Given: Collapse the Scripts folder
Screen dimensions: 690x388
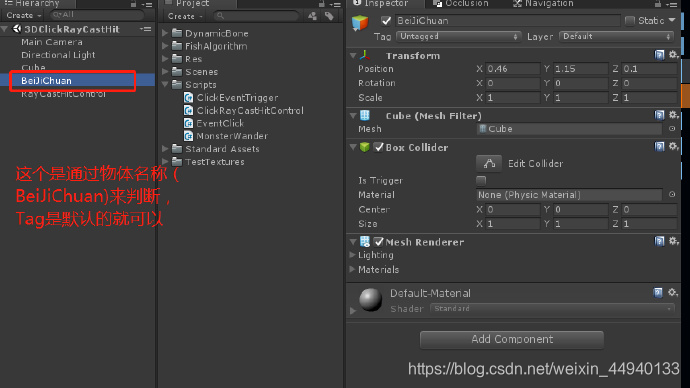Looking at the screenshot, I should [x=165, y=84].
